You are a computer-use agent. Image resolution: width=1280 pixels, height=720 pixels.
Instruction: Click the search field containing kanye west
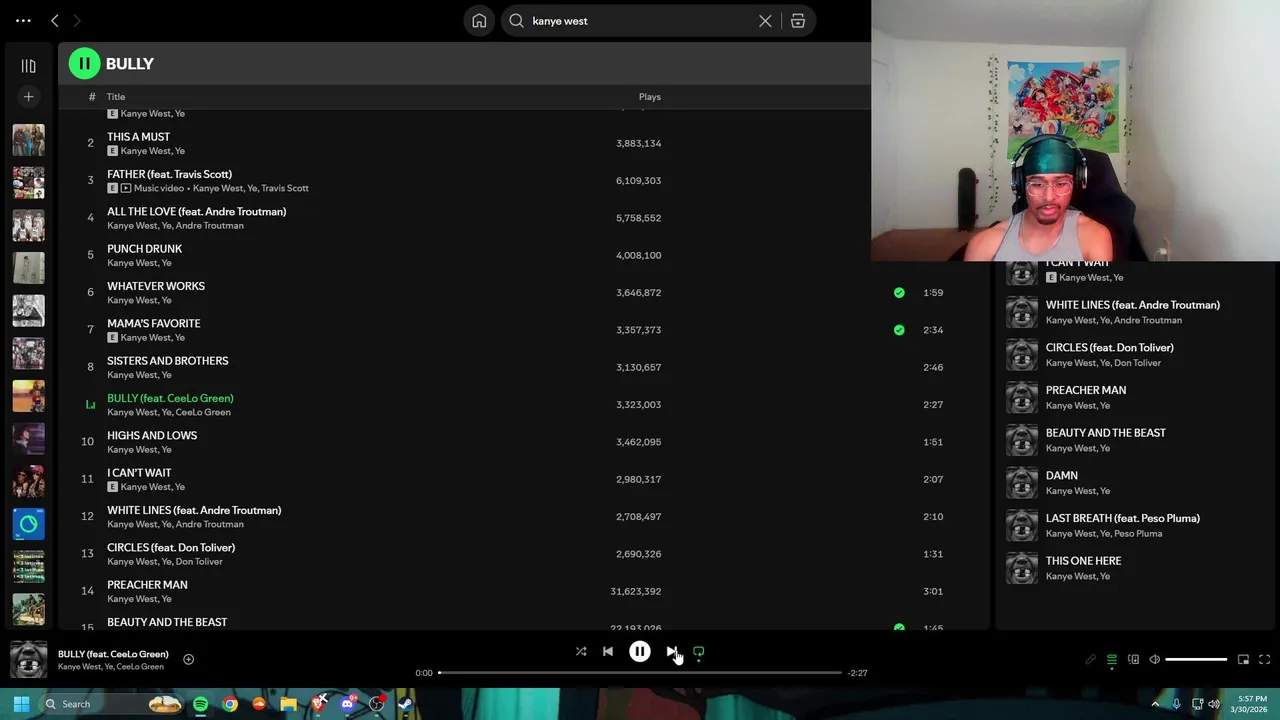[640, 20]
